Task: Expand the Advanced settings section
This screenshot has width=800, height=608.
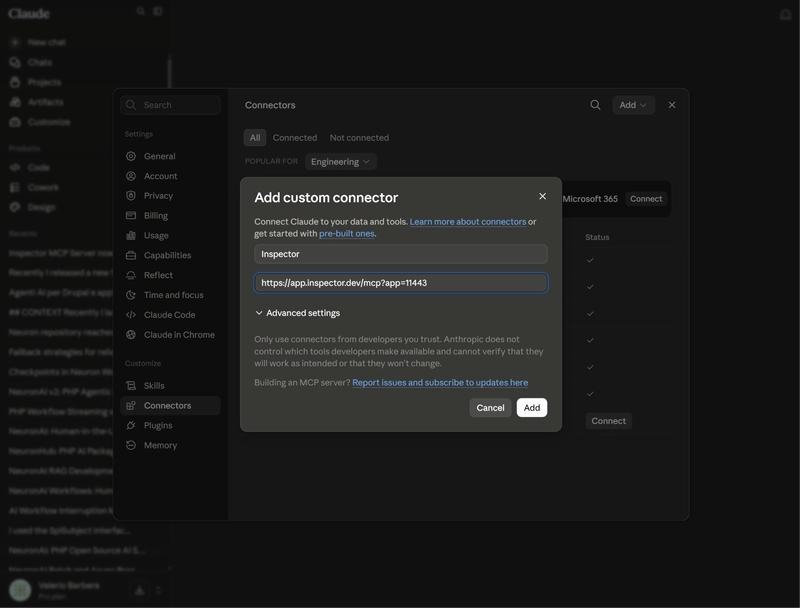Action: pyautogui.click(x=297, y=313)
